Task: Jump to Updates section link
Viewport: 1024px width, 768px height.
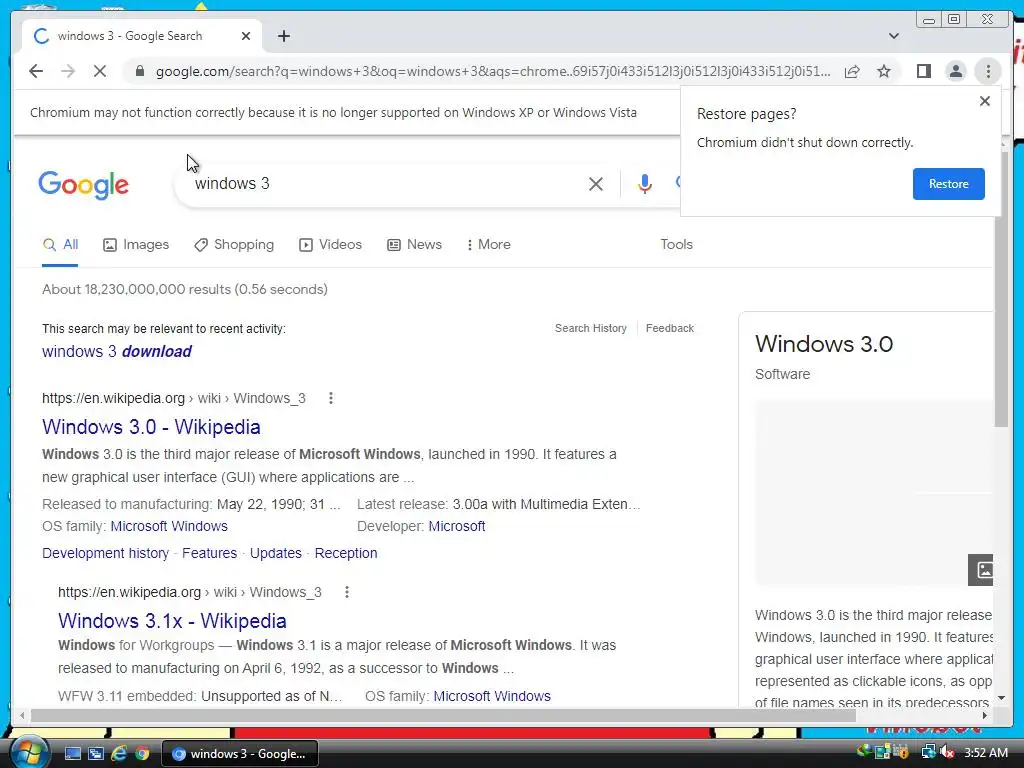Action: coord(276,553)
